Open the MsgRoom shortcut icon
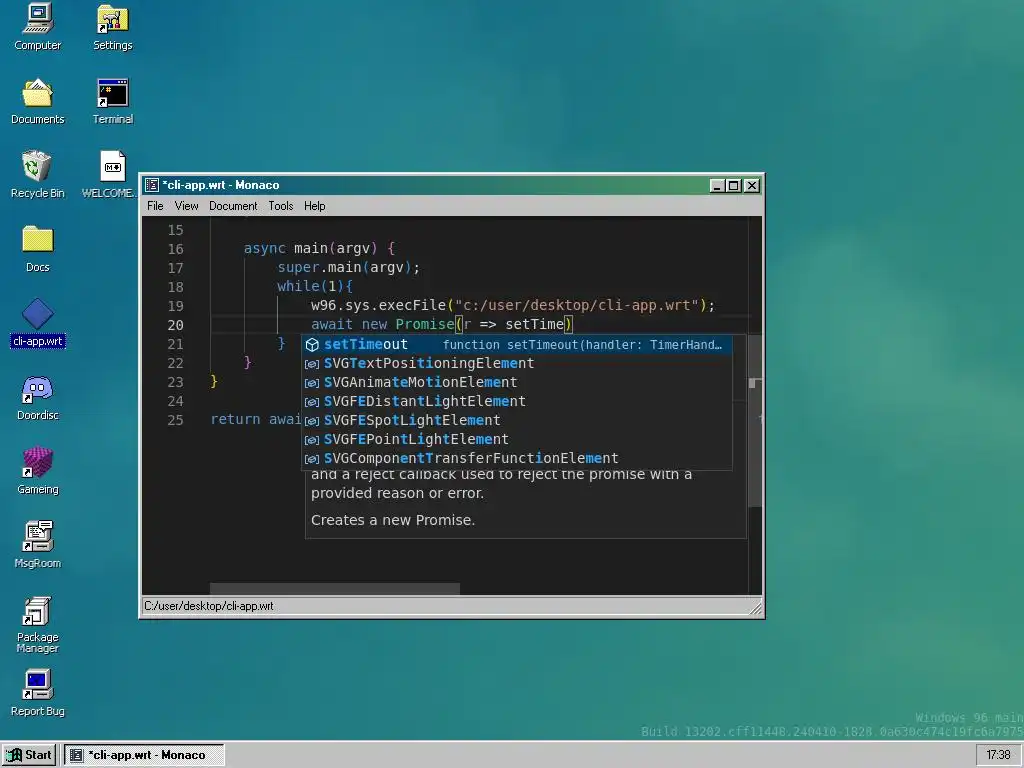Screen dimensions: 1024x768 click(37, 545)
